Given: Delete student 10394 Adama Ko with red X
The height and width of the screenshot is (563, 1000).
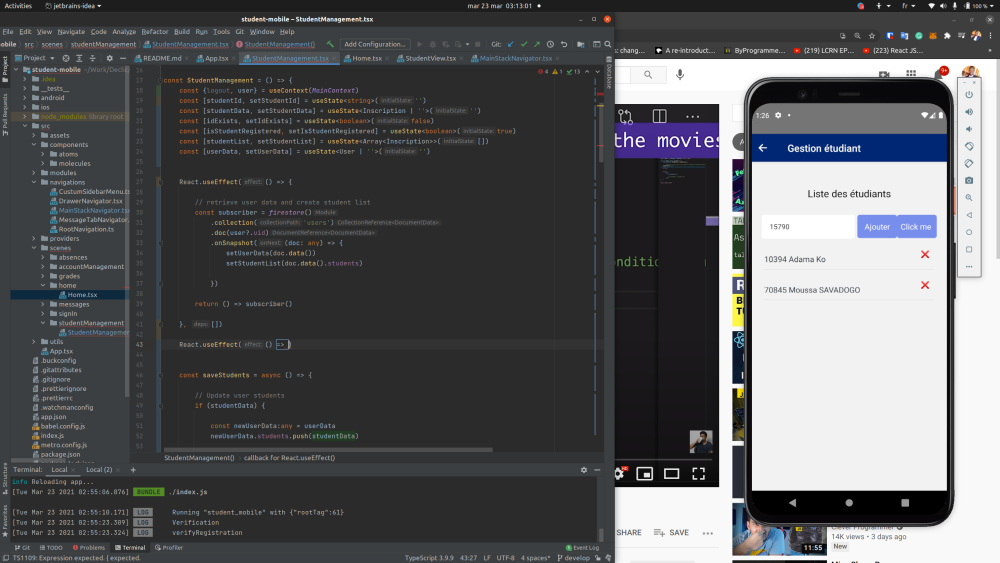Looking at the screenshot, I should [924, 255].
